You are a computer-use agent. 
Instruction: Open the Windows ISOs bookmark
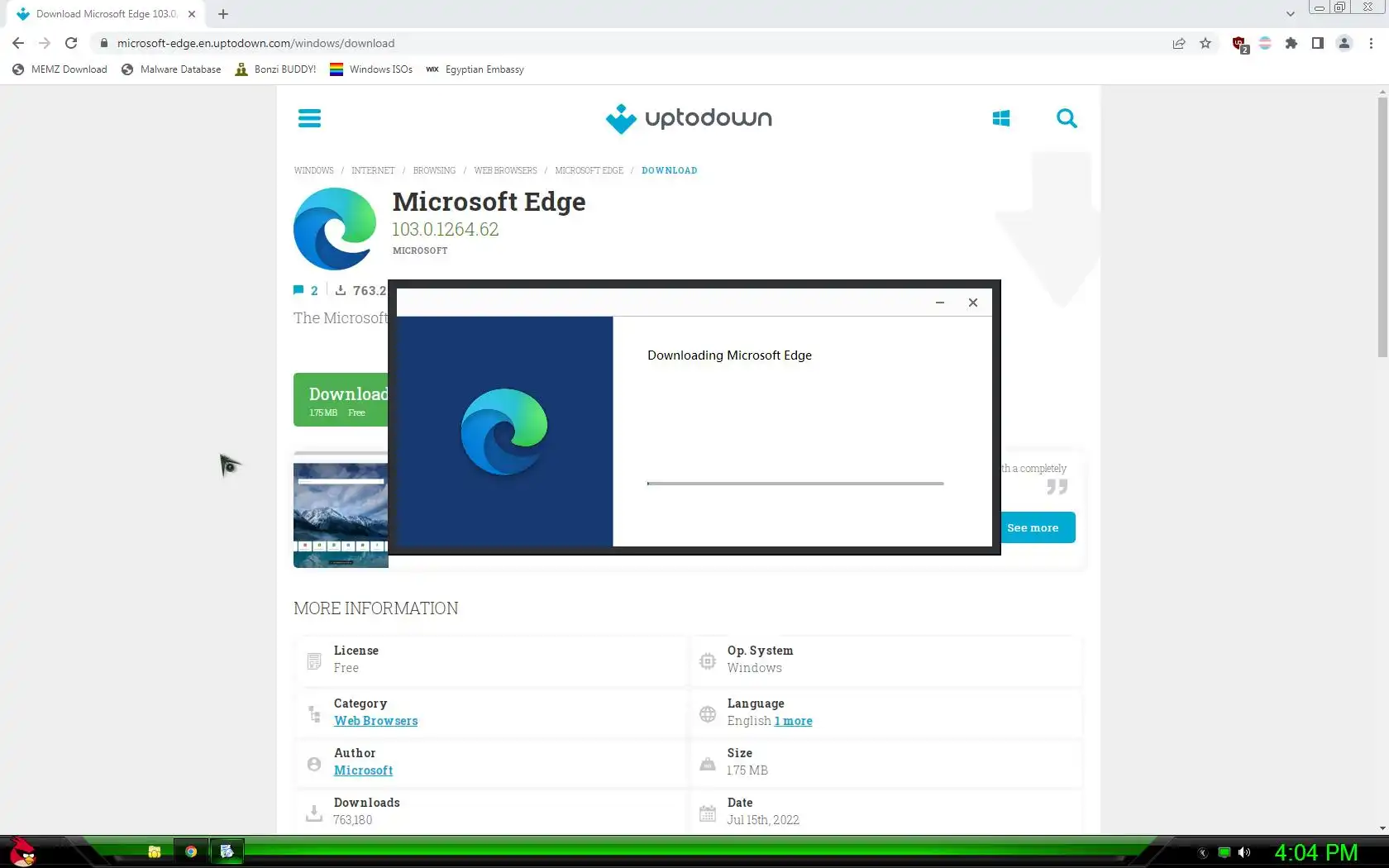371,69
